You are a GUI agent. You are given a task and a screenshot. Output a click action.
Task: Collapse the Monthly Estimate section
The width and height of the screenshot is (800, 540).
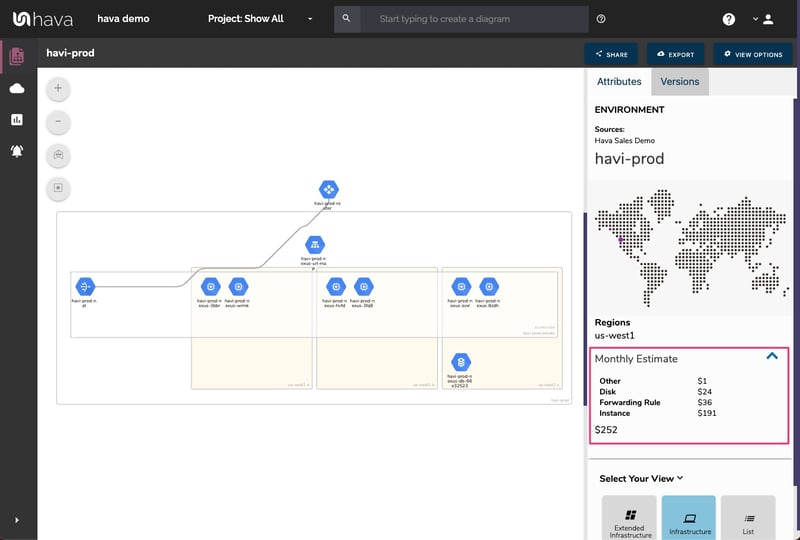coord(771,357)
